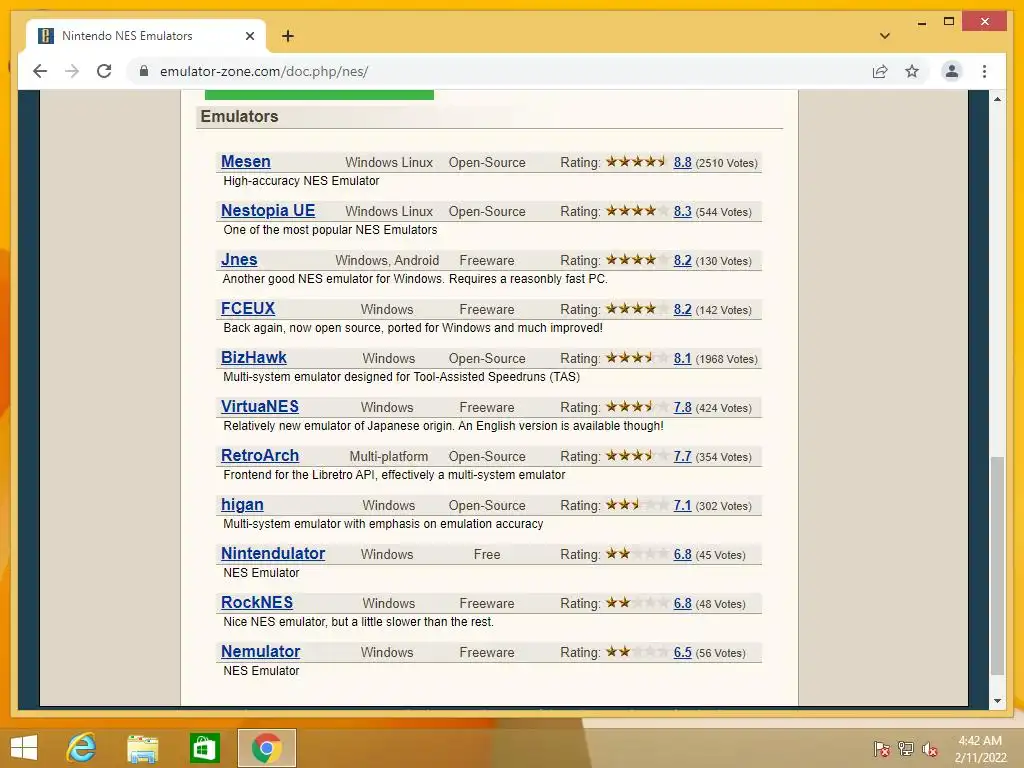
Task: Click FCEUX's star rating
Action: pyautogui.click(x=636, y=308)
